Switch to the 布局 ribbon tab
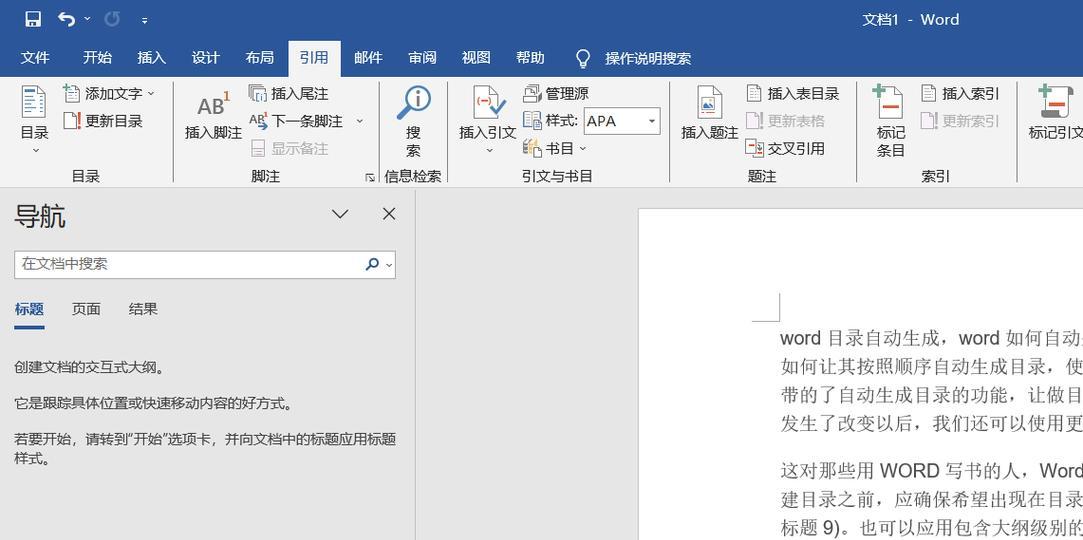 coord(260,58)
